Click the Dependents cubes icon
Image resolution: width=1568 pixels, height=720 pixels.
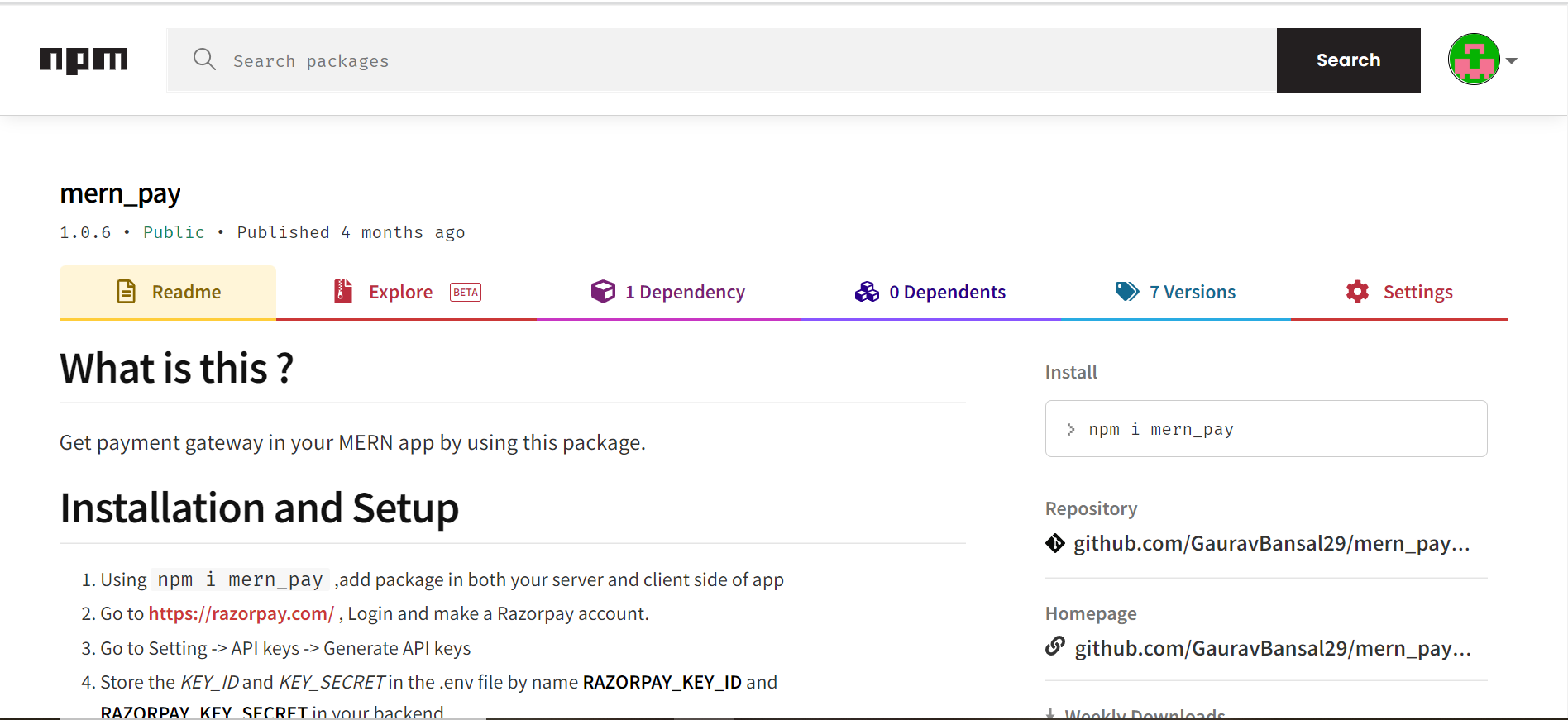point(867,292)
